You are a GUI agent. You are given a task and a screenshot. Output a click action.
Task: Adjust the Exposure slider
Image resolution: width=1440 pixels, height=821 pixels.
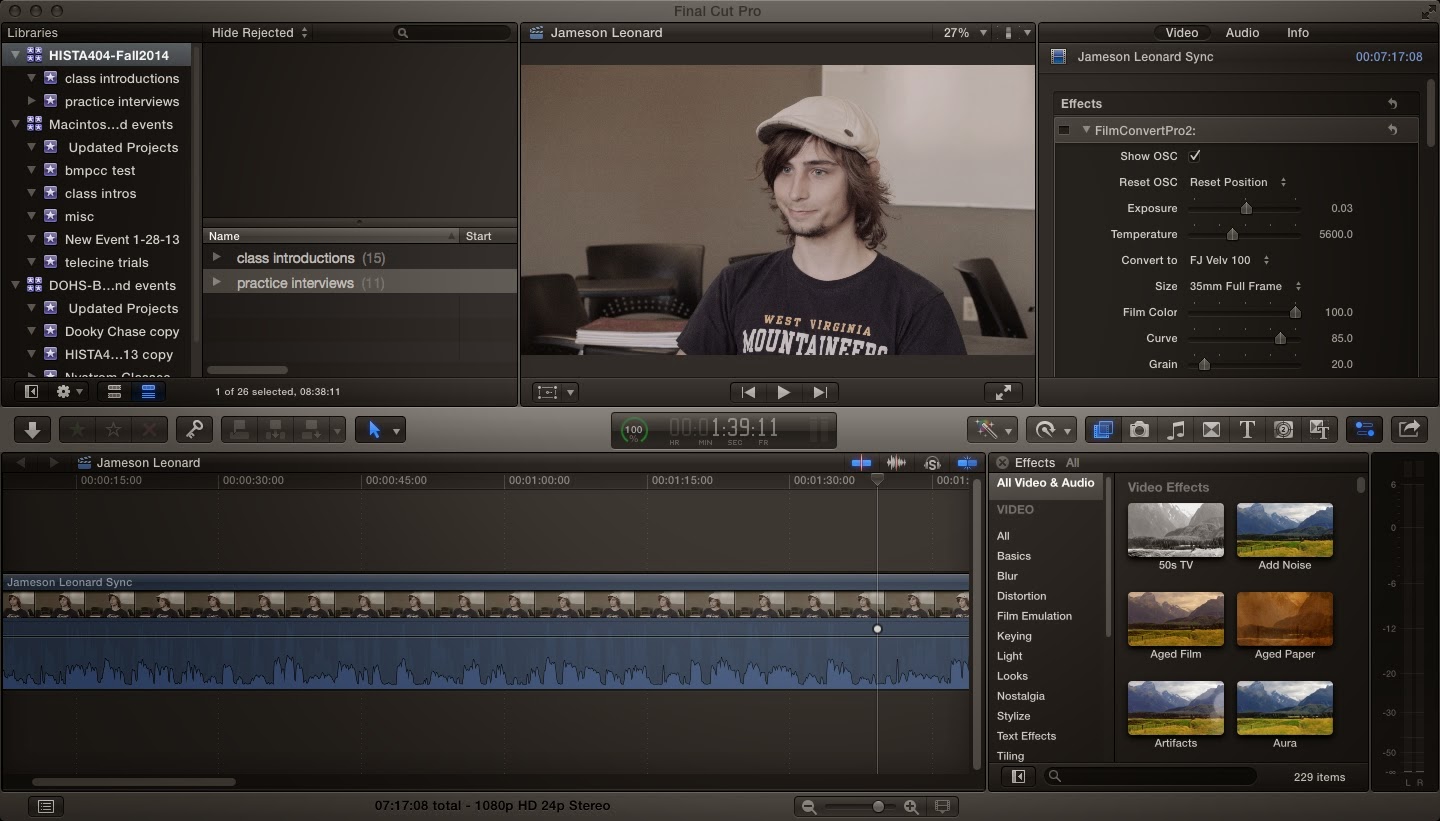1246,208
